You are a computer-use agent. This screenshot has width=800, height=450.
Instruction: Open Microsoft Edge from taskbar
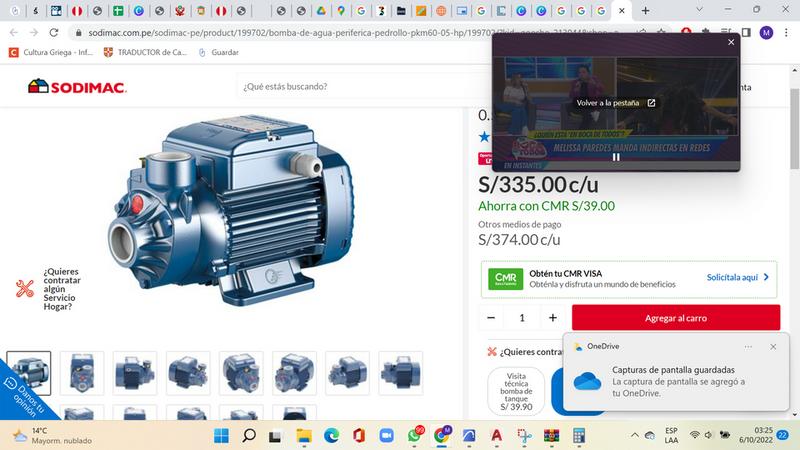click(x=331, y=436)
